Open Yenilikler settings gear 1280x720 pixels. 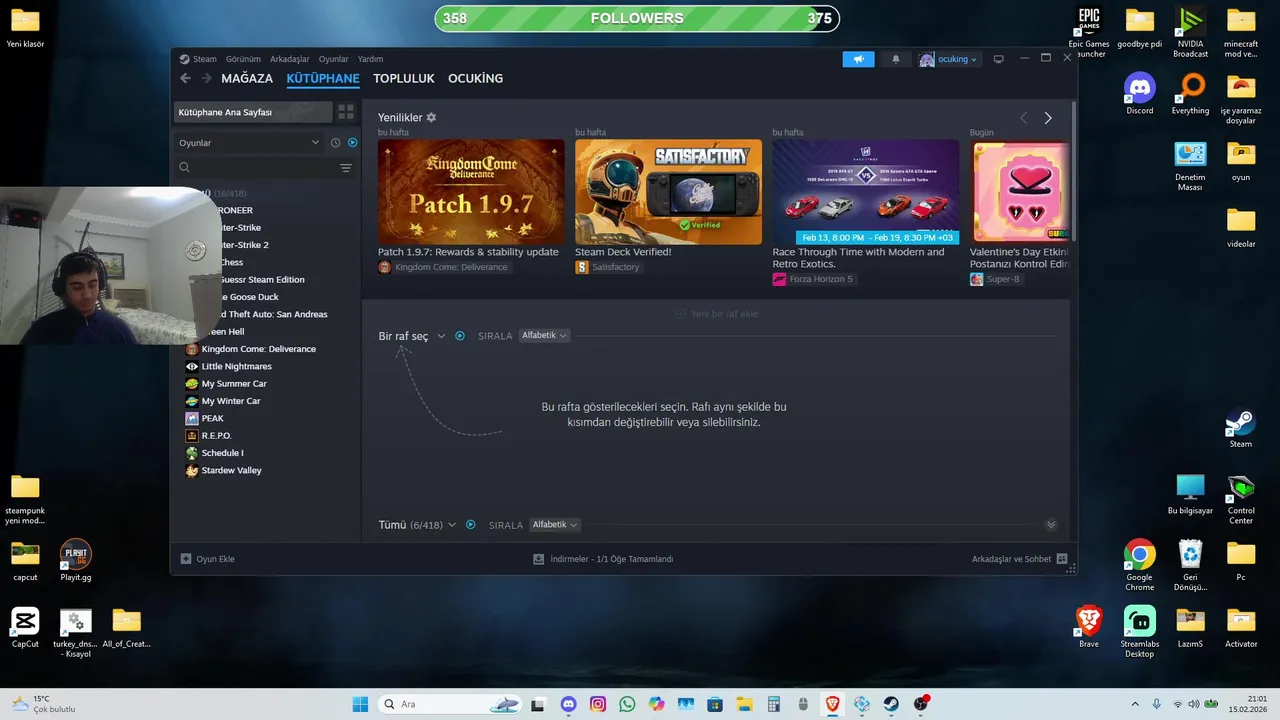tap(431, 117)
